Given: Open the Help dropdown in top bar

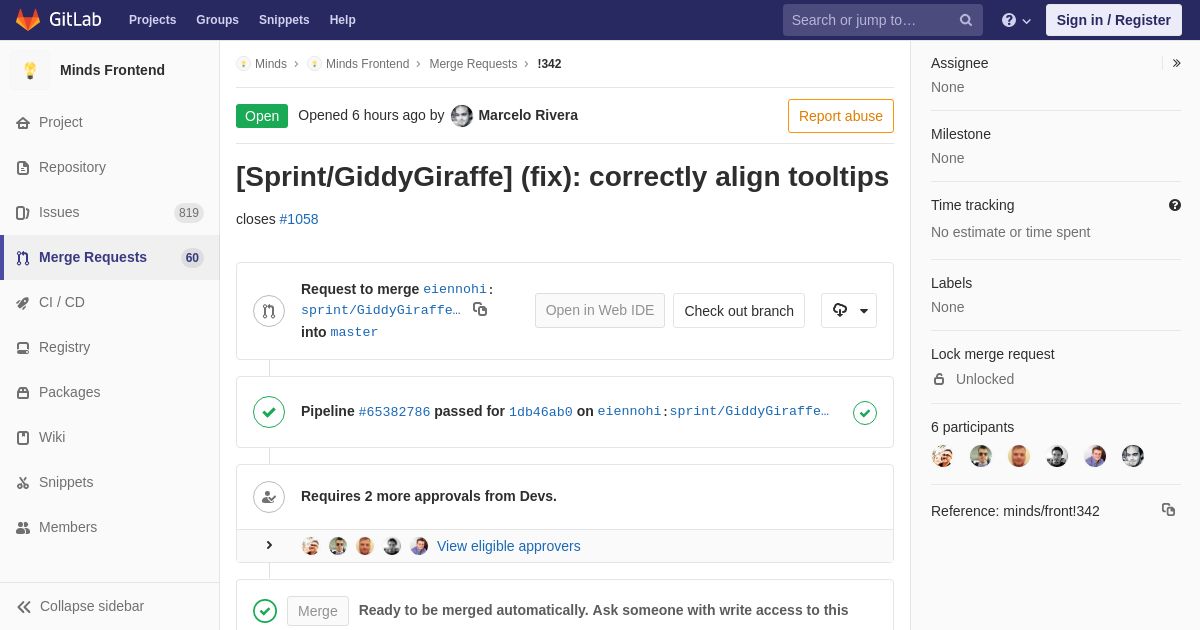Looking at the screenshot, I should coord(1016,20).
